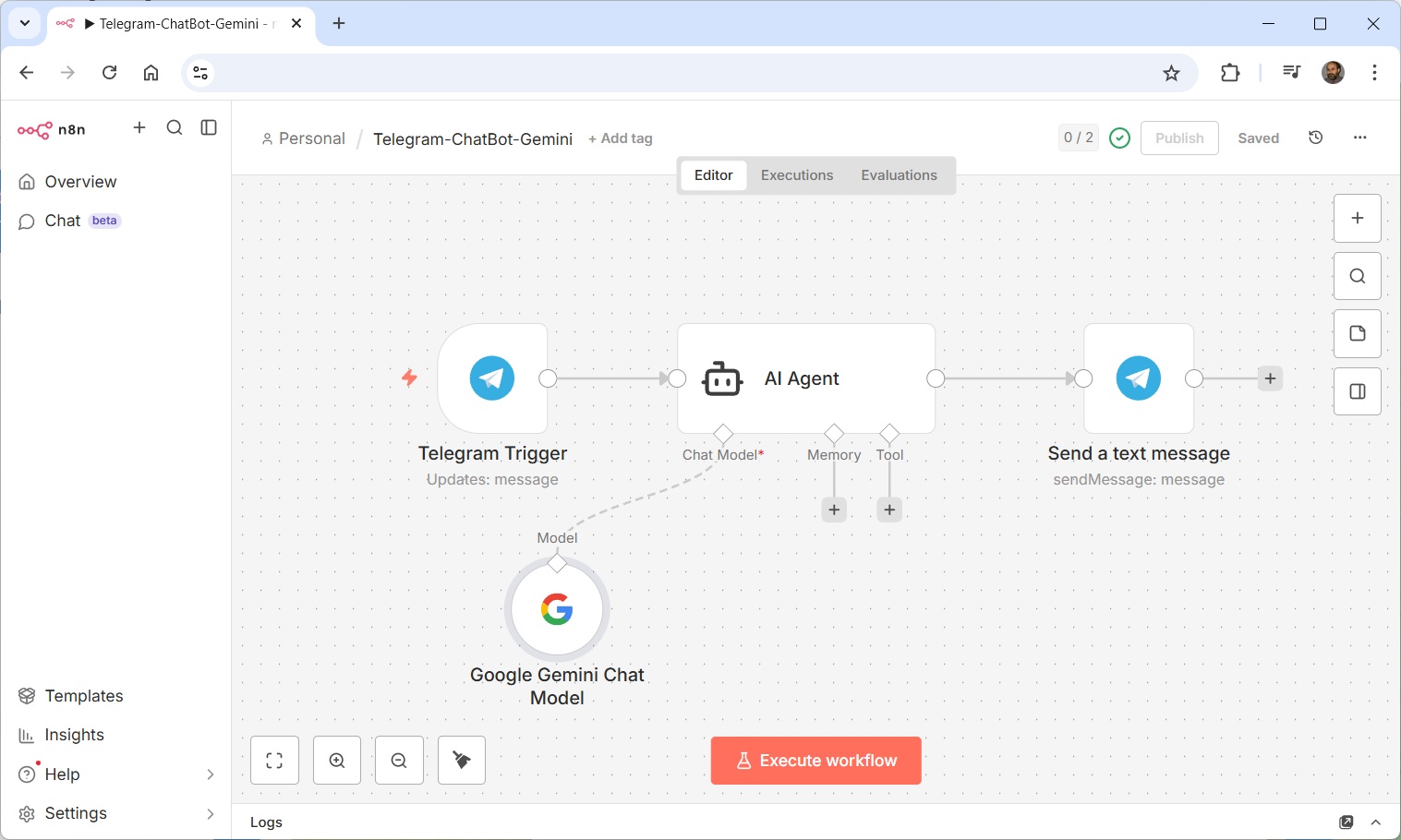Tidy up the workflow nodes
The width and height of the screenshot is (1401, 840).
[x=462, y=761]
